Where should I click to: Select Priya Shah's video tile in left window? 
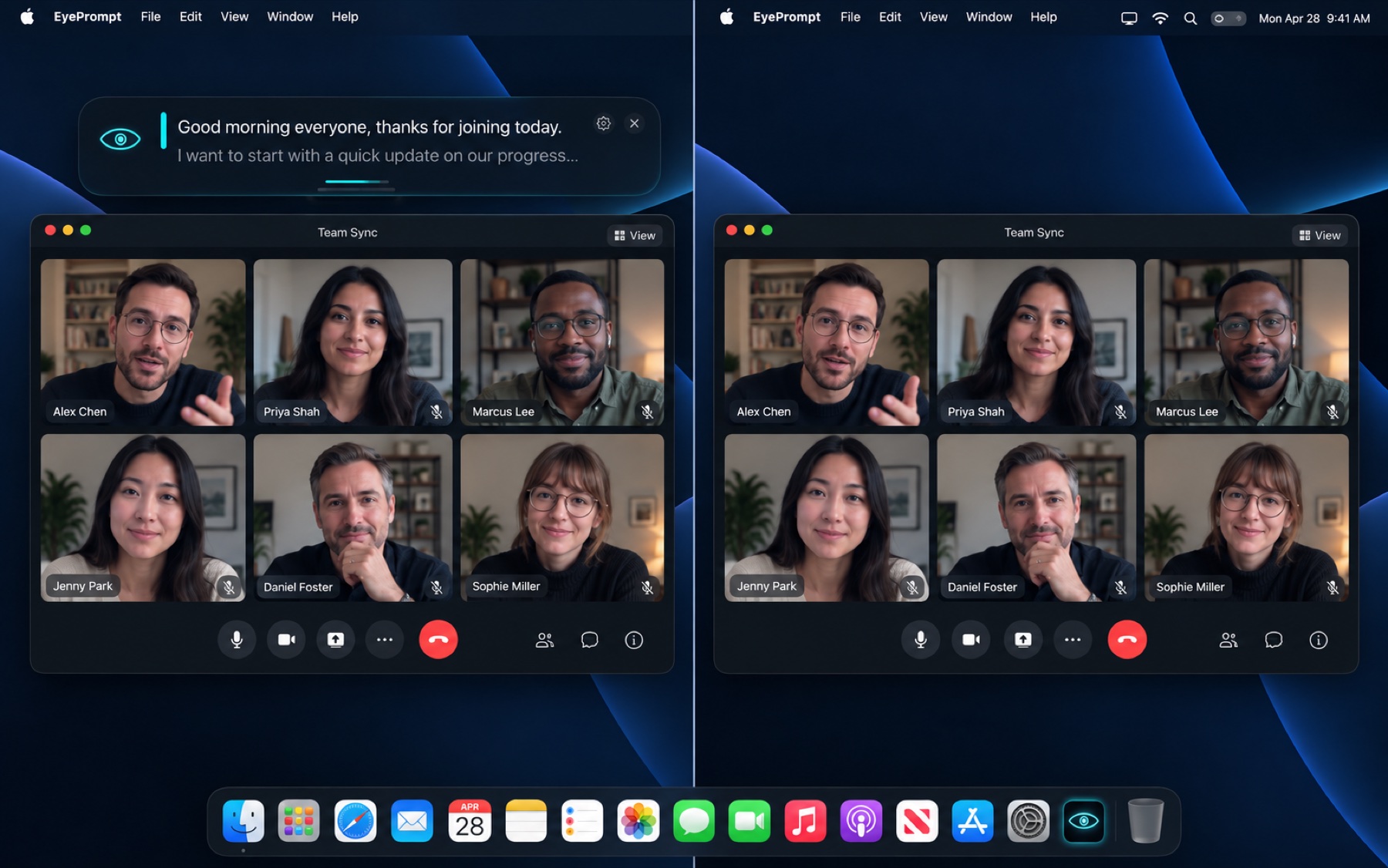tap(352, 342)
